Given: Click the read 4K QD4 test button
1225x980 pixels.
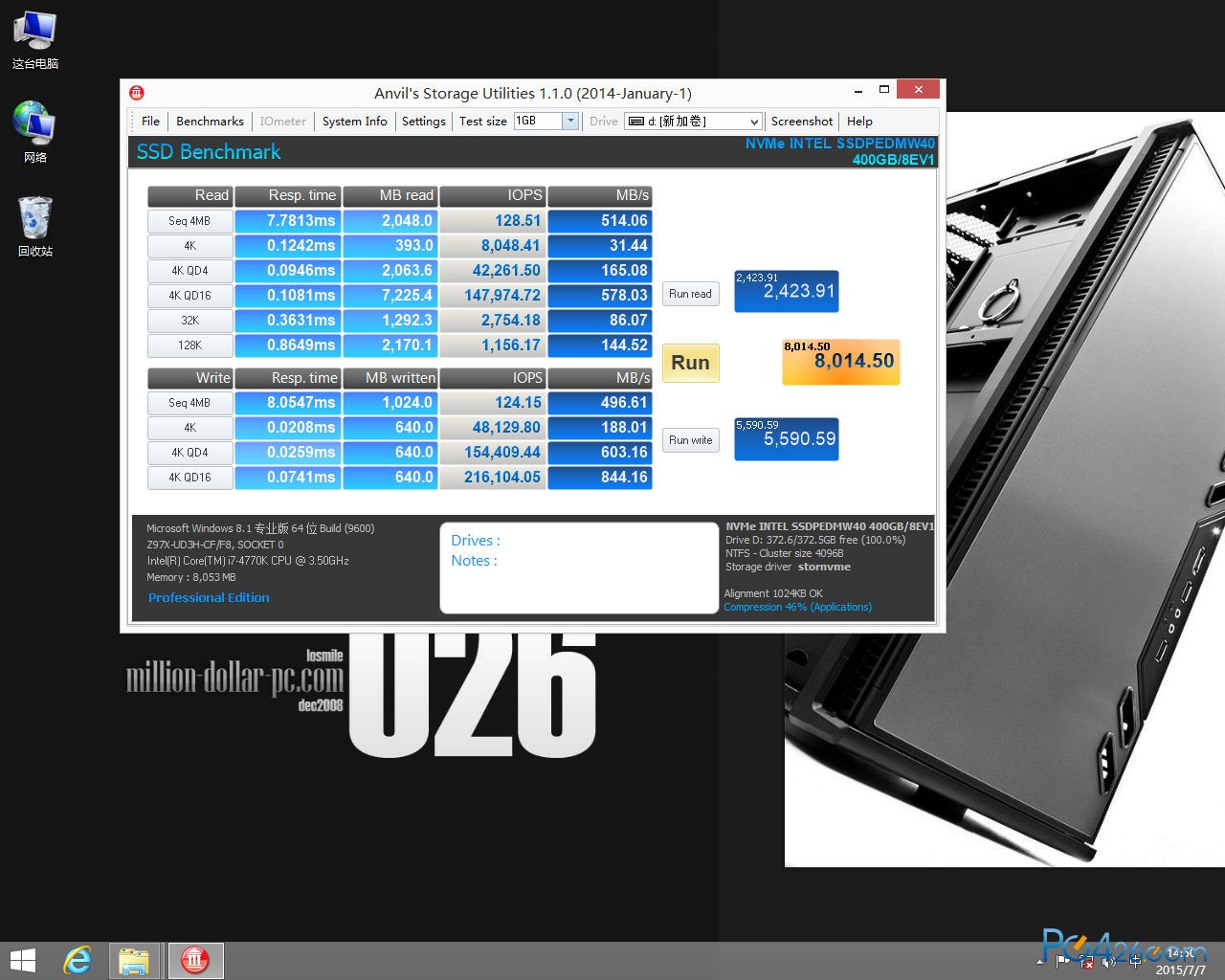Looking at the screenshot, I should [189, 271].
